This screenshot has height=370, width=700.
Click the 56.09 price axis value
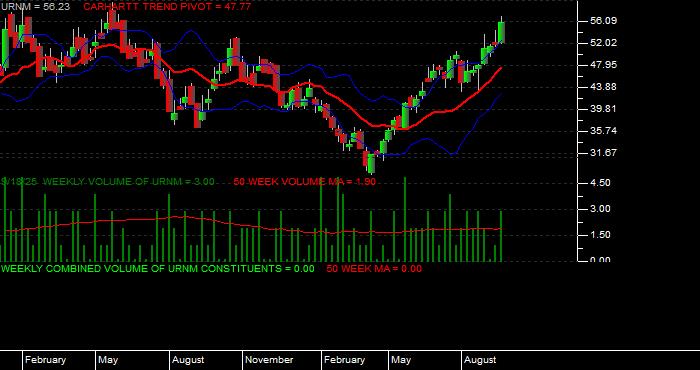(603, 21)
